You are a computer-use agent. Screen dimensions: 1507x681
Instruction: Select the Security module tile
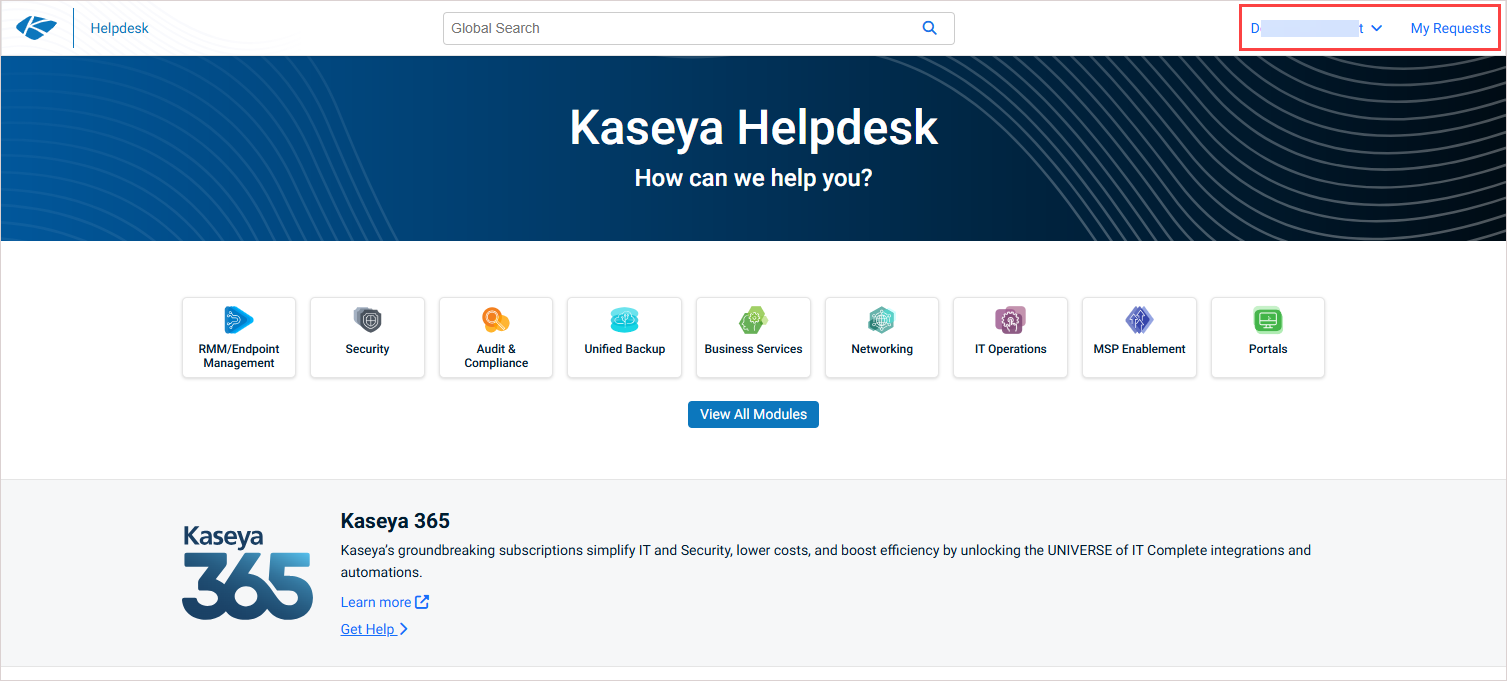point(367,337)
